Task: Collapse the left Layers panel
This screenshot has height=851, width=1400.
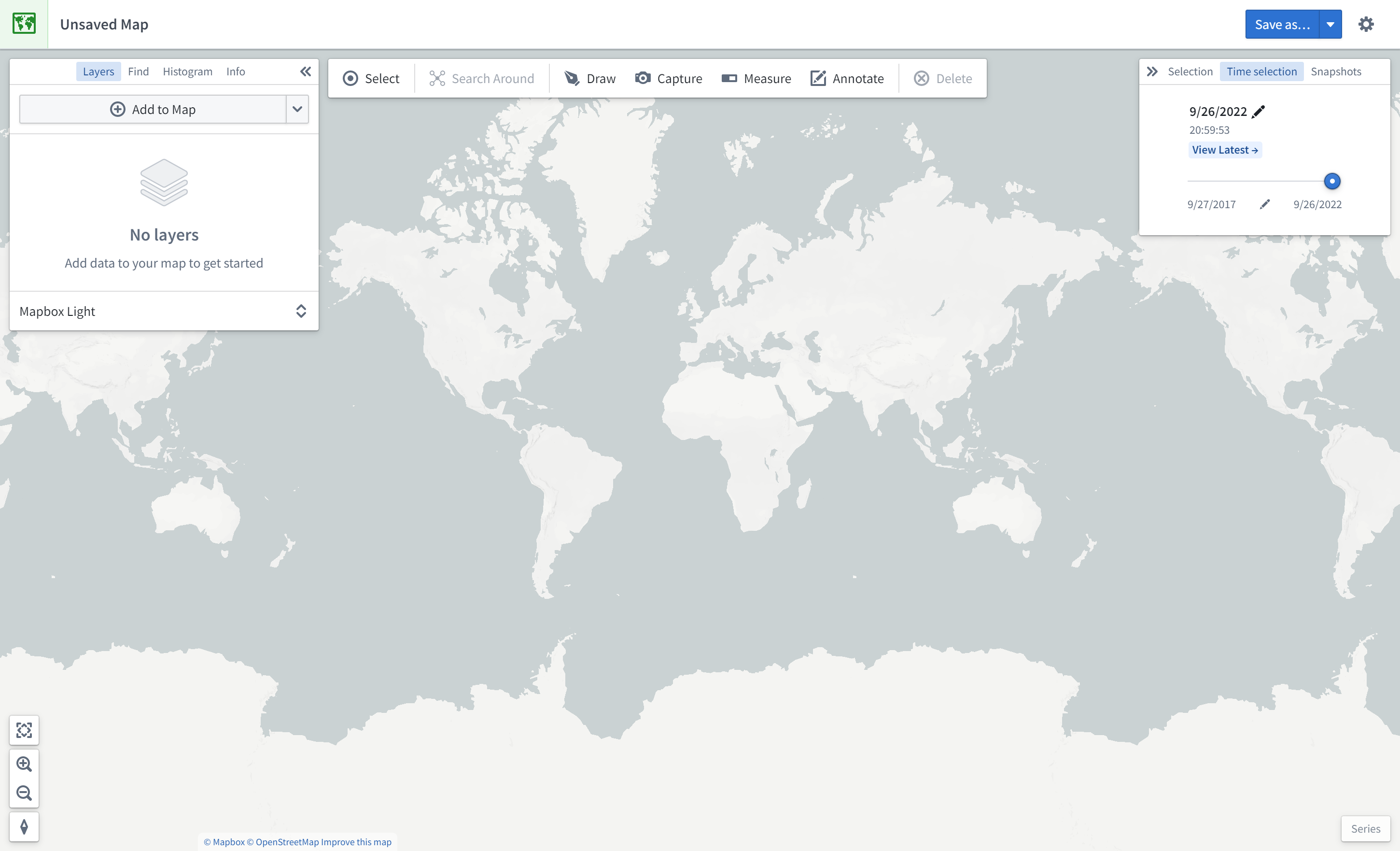Action: coord(306,71)
